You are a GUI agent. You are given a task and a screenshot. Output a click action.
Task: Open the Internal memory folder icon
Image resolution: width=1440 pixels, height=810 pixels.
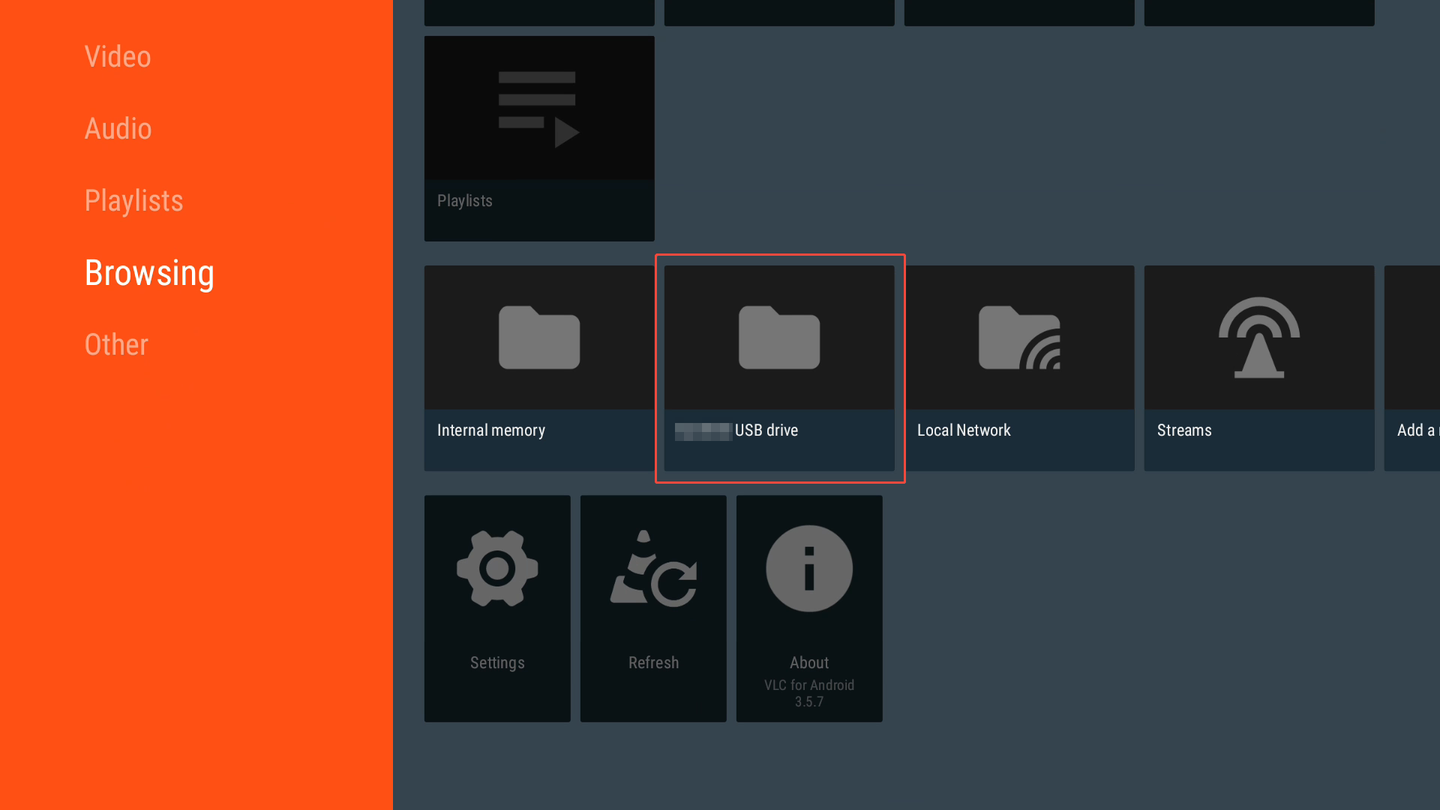539,338
